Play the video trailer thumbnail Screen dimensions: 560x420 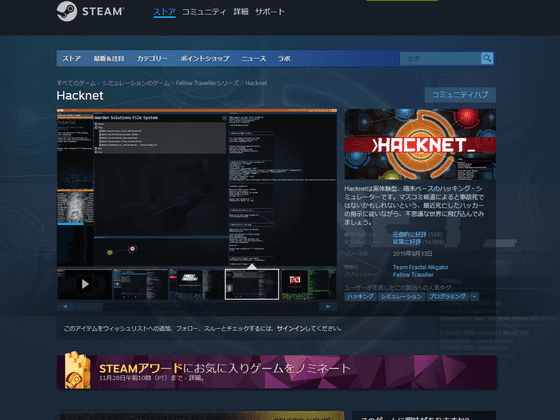pyautogui.click(x=85, y=284)
